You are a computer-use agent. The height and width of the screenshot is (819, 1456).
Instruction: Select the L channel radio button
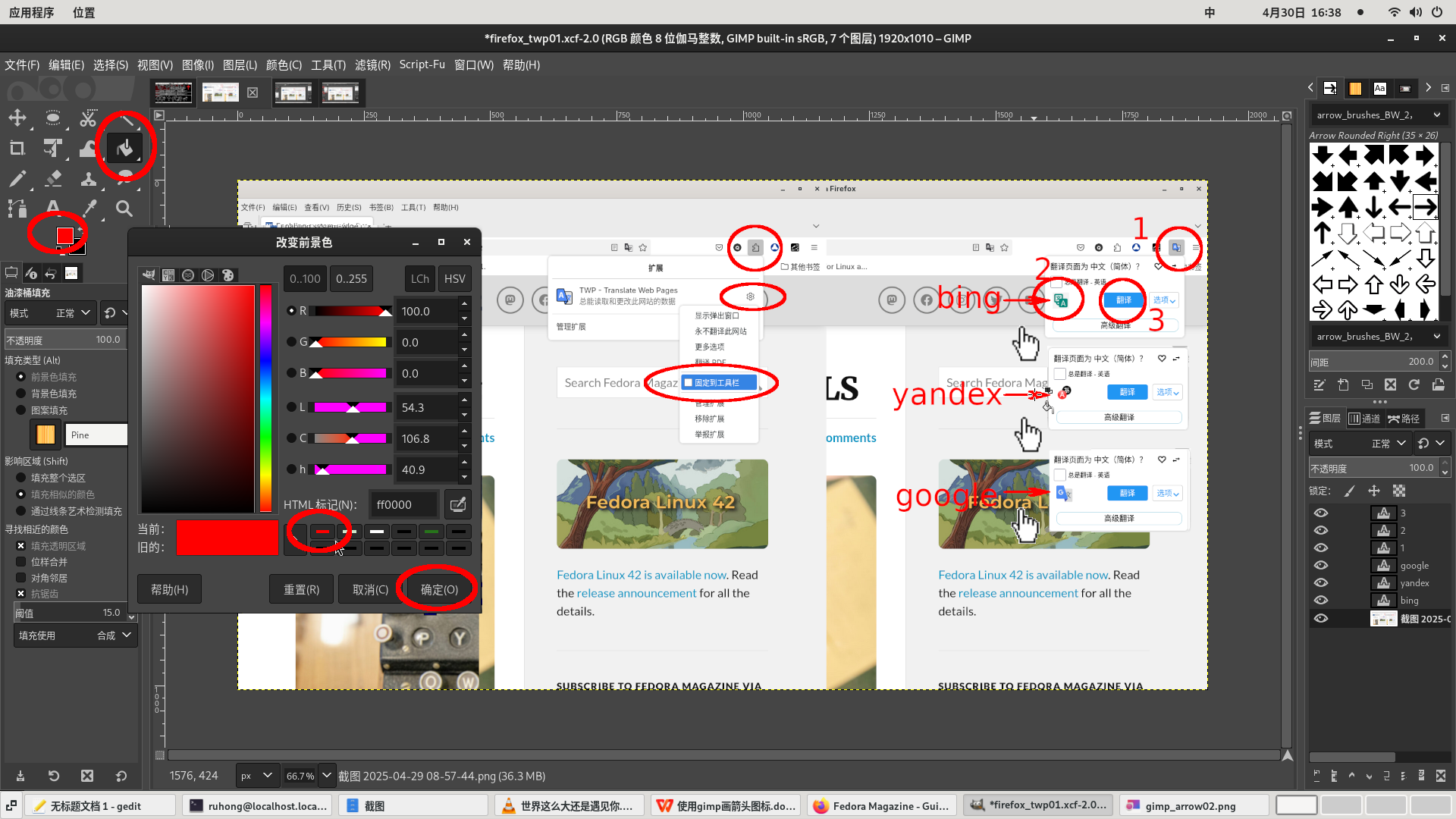click(x=291, y=407)
